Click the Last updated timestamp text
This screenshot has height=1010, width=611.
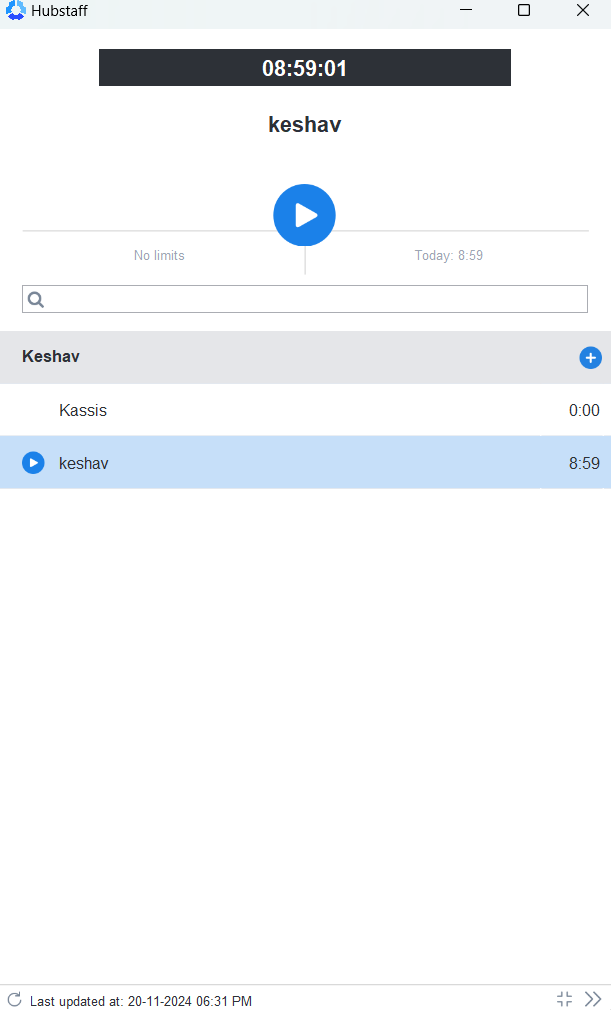[141, 1001]
